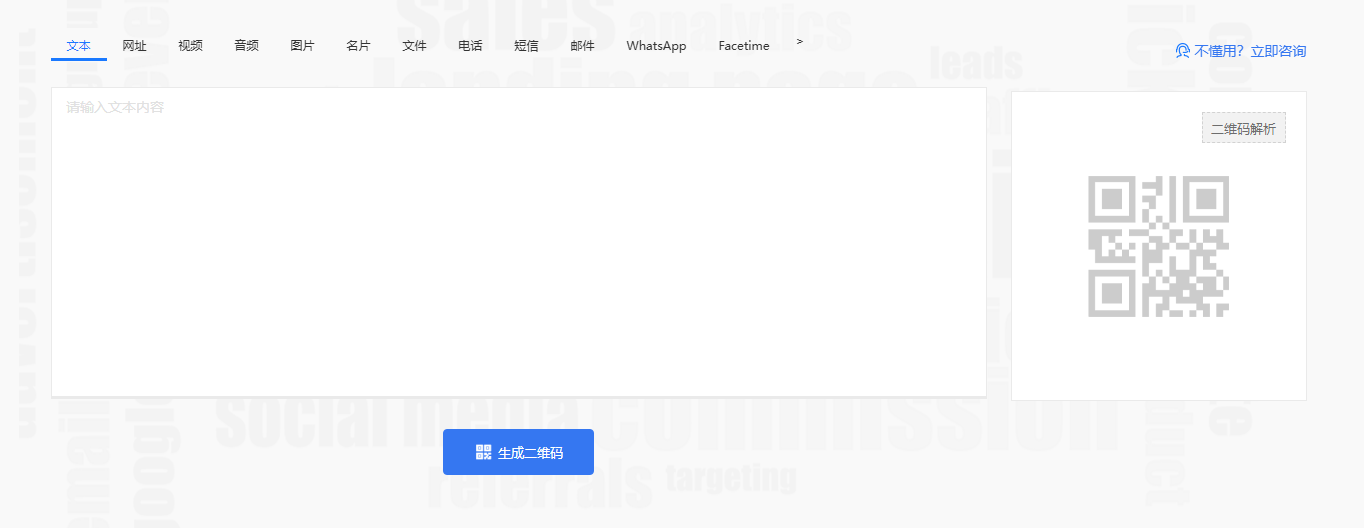Image resolution: width=1364 pixels, height=528 pixels.
Task: Open the WhatsApp tab
Action: tap(656, 46)
